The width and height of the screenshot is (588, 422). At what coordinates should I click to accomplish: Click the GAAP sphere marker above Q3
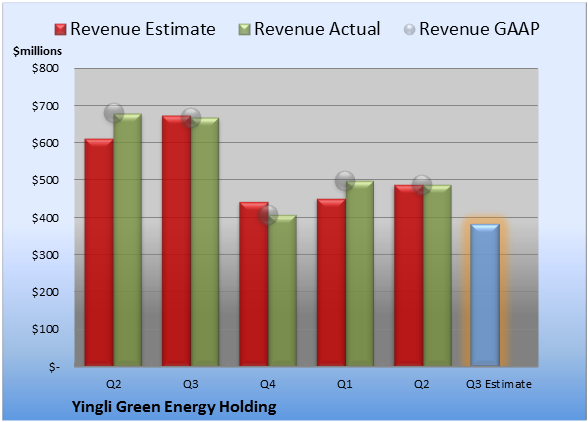[191, 118]
